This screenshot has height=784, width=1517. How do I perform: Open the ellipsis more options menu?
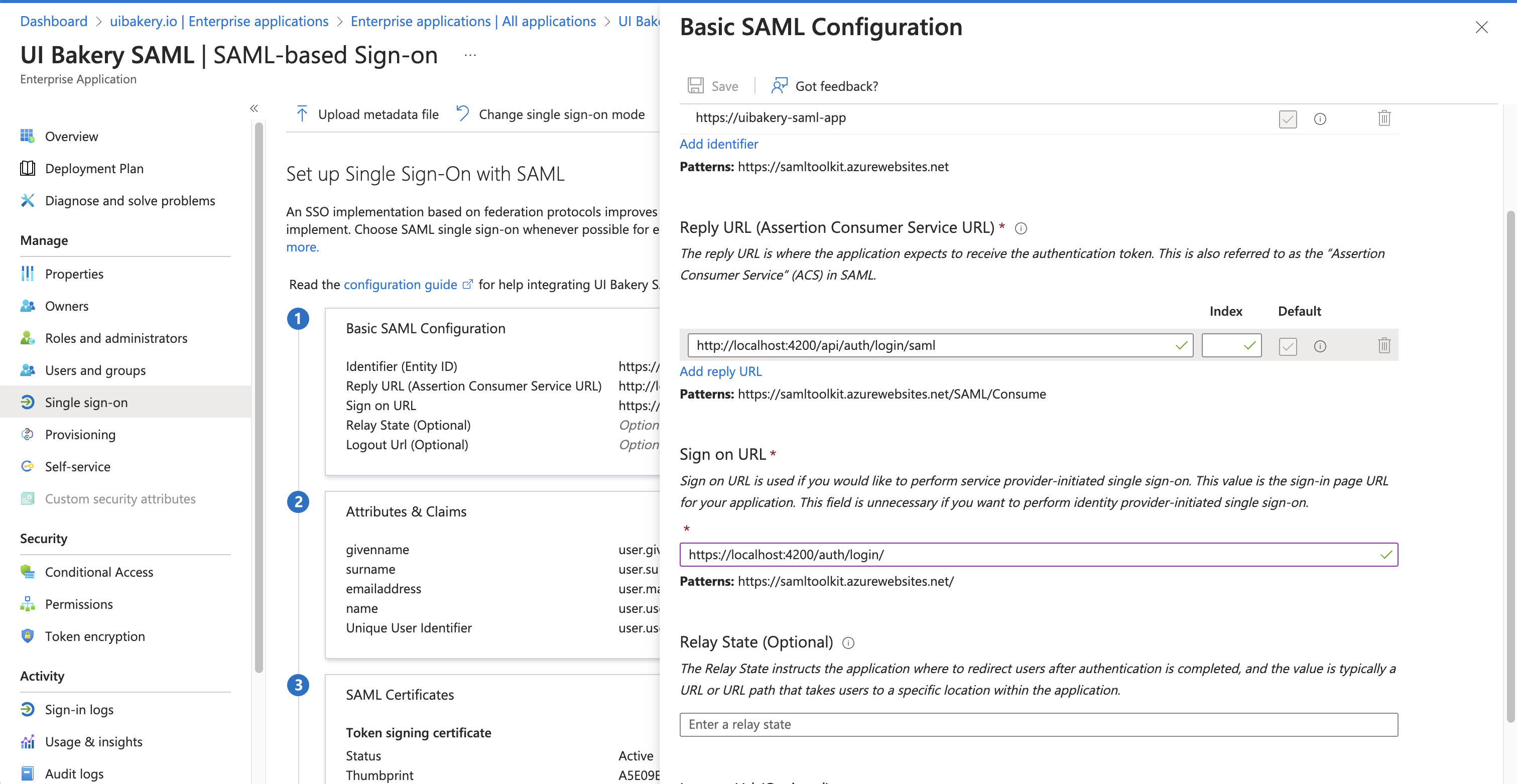pyautogui.click(x=470, y=55)
